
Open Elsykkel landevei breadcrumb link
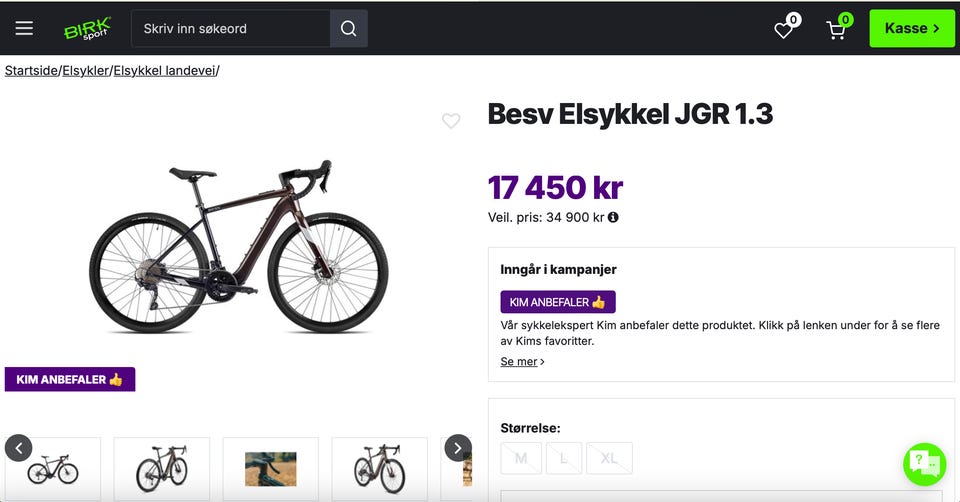(165, 70)
